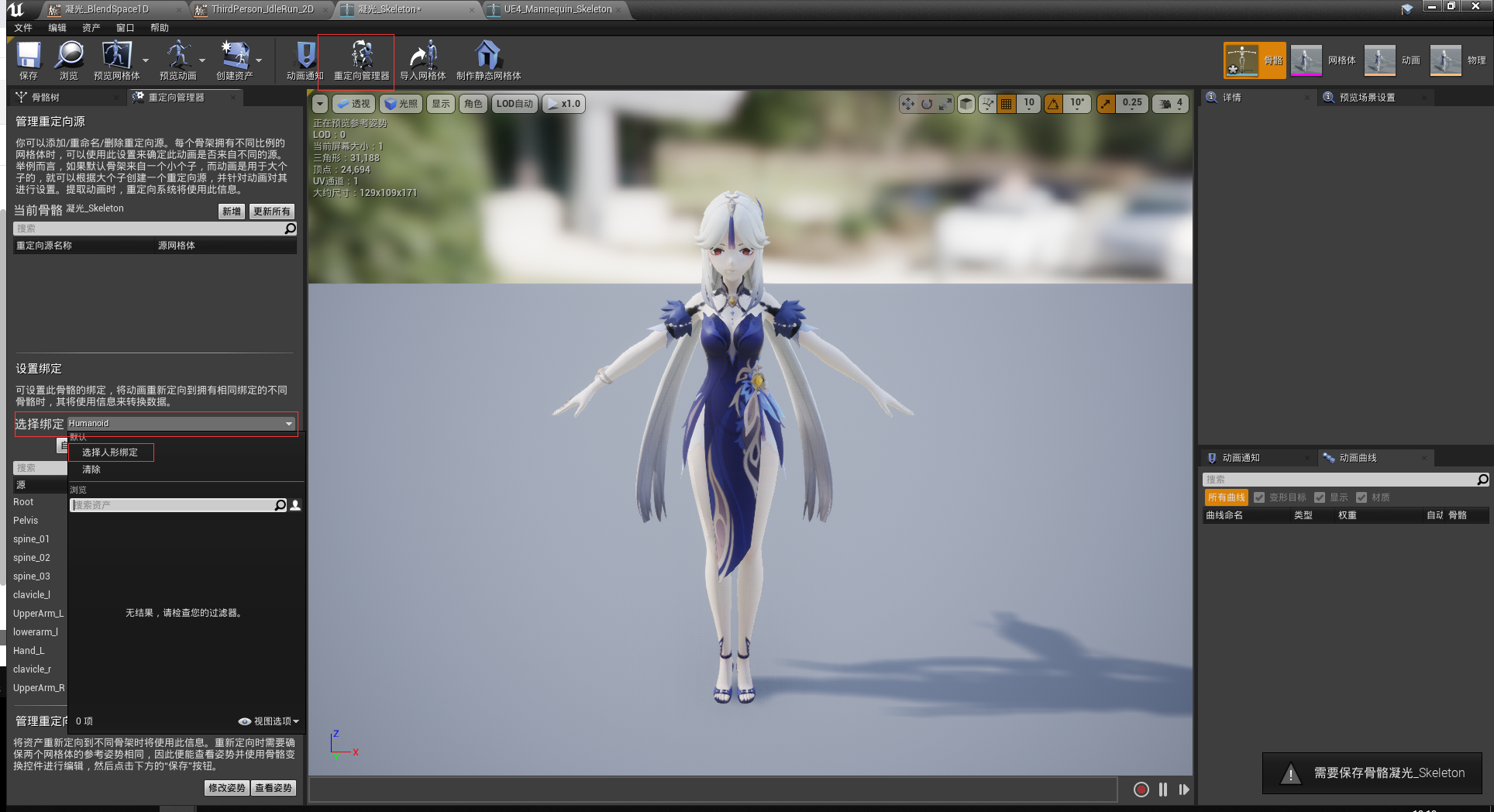
Task: Open the Humanoid select-rig dropdown
Action: 181,424
